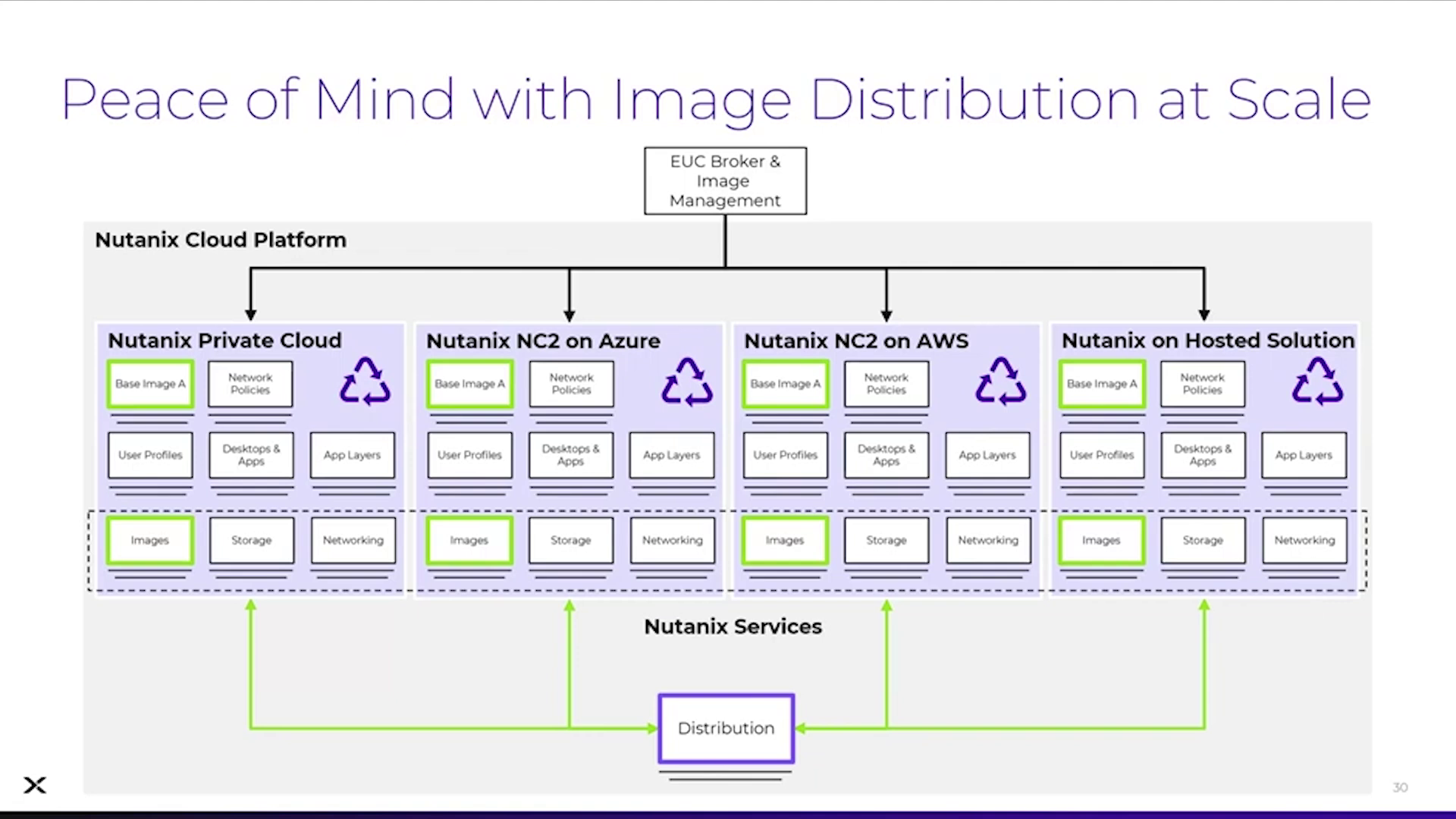Viewport: 1456px width, 819px height.
Task: Select Images box in Hosted Solution
Action: pyautogui.click(x=1102, y=541)
